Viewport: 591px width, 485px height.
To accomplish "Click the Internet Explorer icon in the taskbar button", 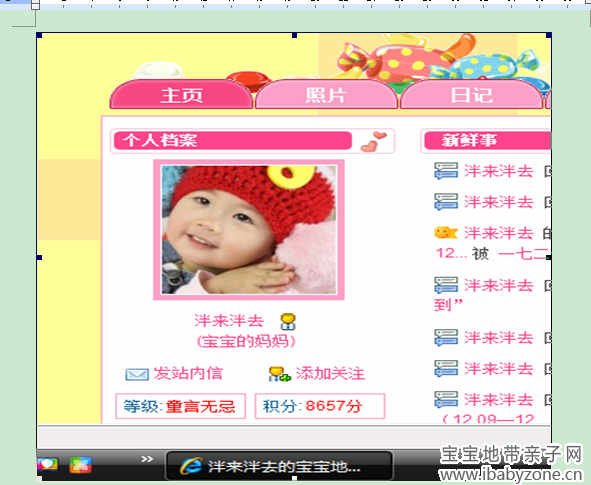I will (x=191, y=467).
